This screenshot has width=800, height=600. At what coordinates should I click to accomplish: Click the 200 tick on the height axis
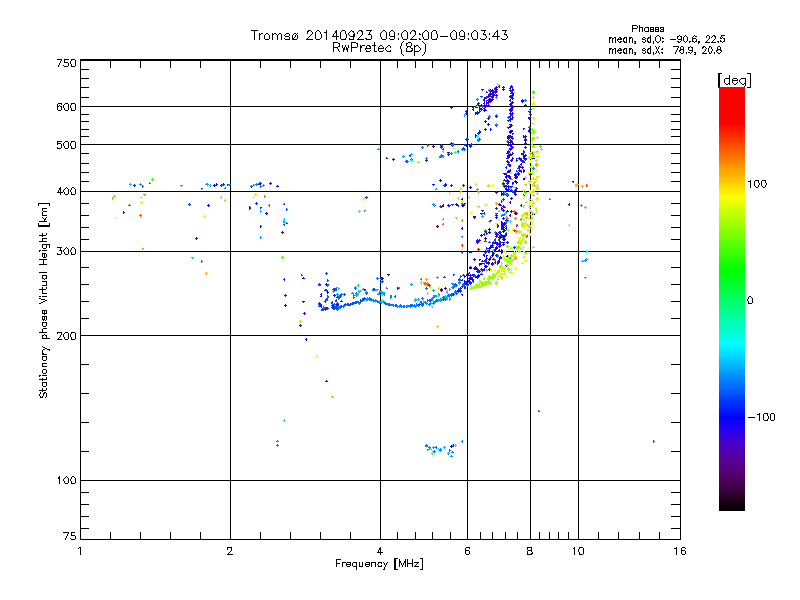coord(66,335)
